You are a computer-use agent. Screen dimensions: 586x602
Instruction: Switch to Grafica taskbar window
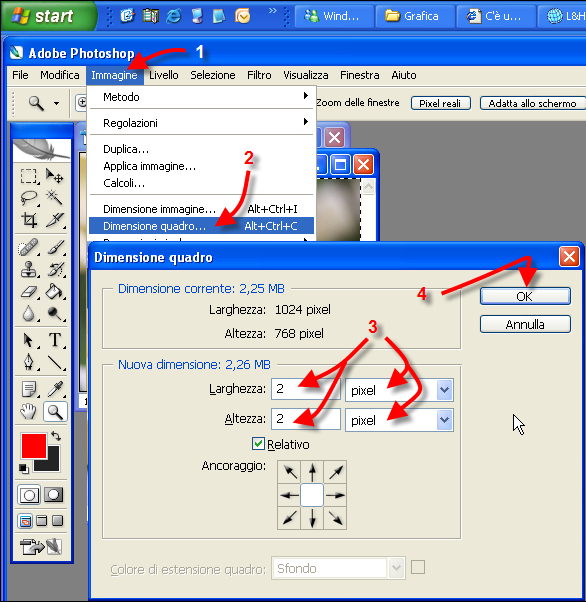coord(415,16)
